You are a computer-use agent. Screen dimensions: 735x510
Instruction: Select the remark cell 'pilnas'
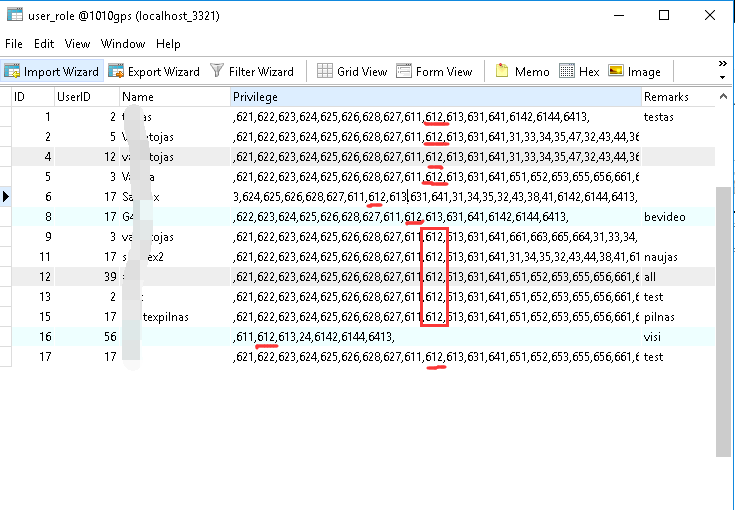tap(678, 316)
